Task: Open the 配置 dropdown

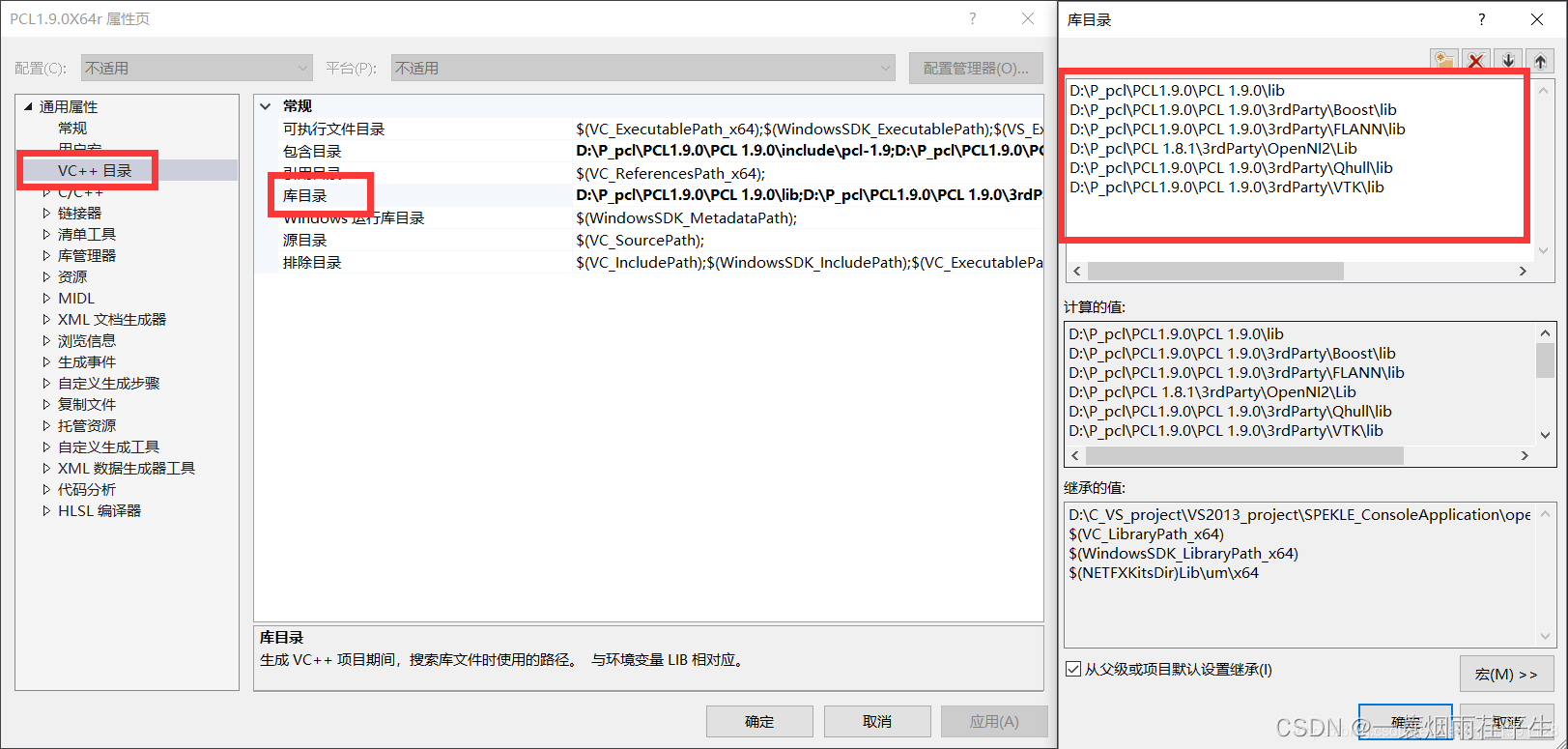Action: [196, 68]
